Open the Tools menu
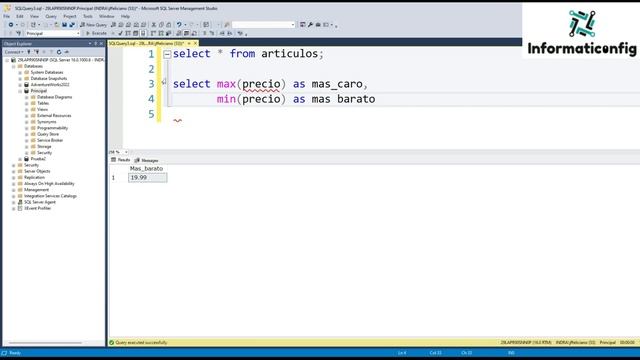 (88, 16)
